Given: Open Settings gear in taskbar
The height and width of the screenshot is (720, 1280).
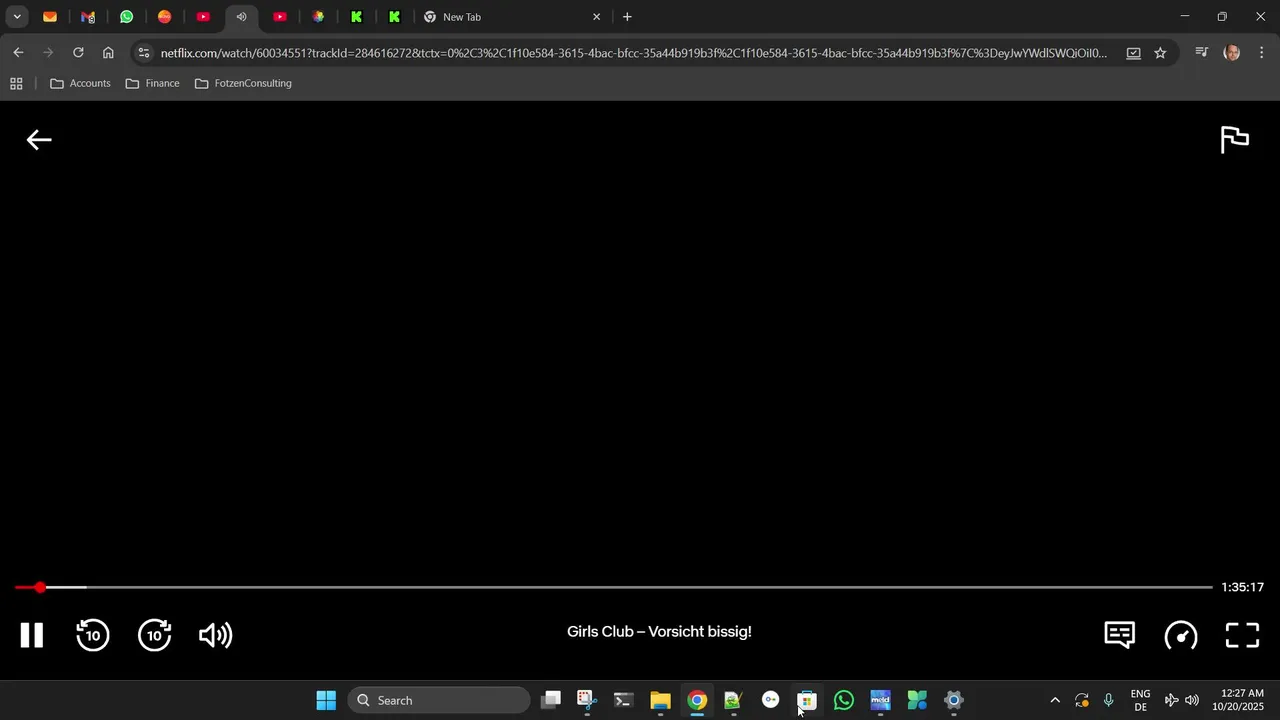Looking at the screenshot, I should pos(954,700).
